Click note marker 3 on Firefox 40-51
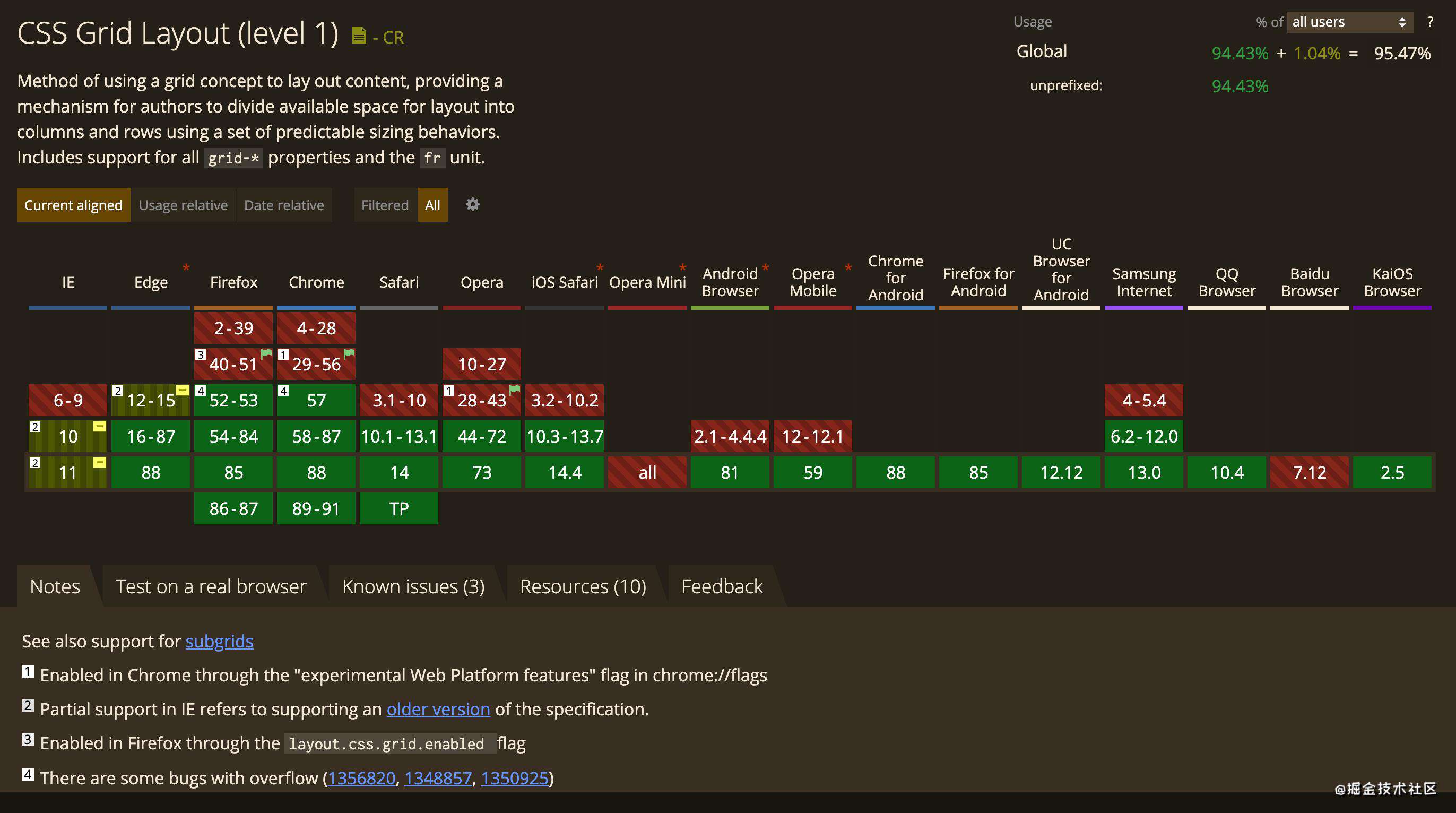This screenshot has width=1456, height=813. point(200,354)
